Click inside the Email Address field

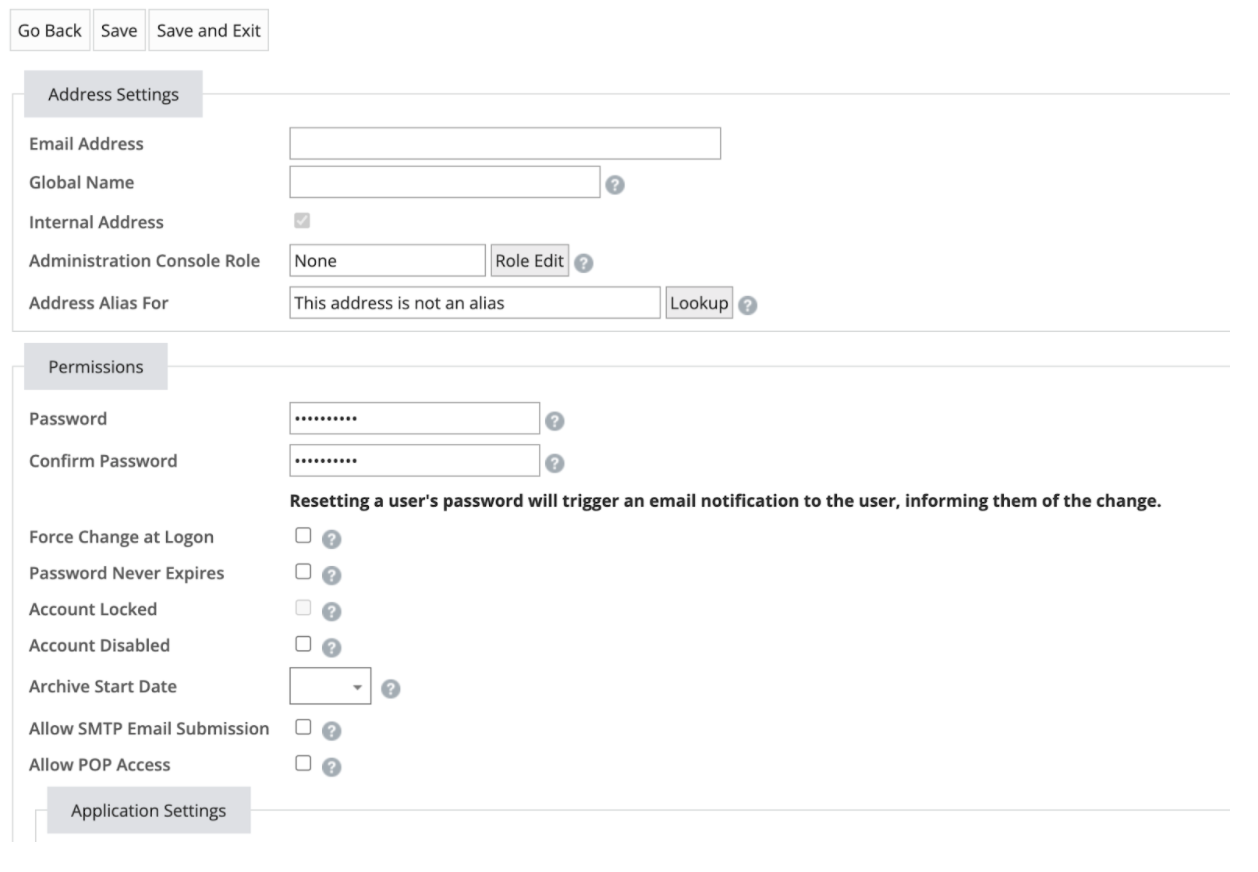coord(503,142)
